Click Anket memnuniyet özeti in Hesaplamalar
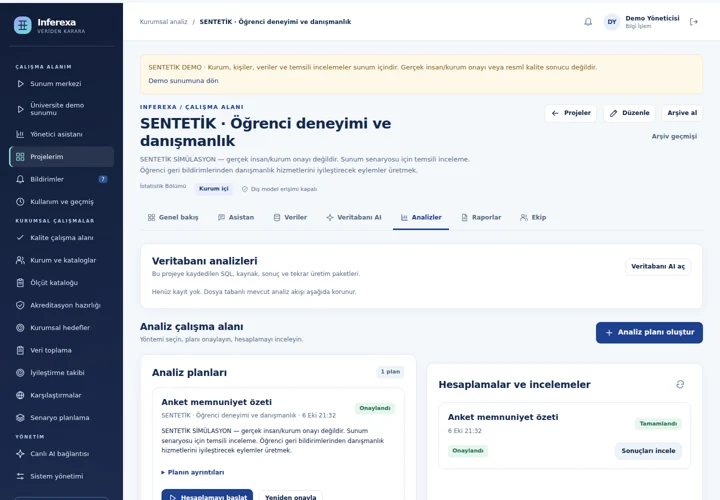The image size is (720, 500). pos(503,417)
